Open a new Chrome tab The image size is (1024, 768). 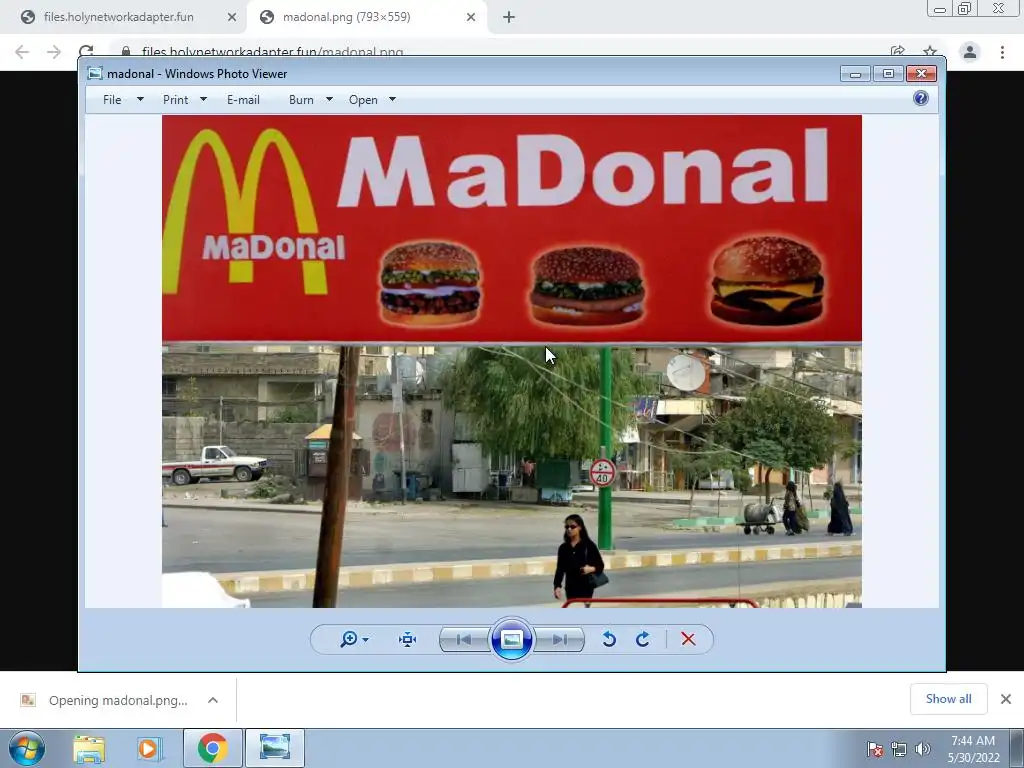pyautogui.click(x=509, y=17)
